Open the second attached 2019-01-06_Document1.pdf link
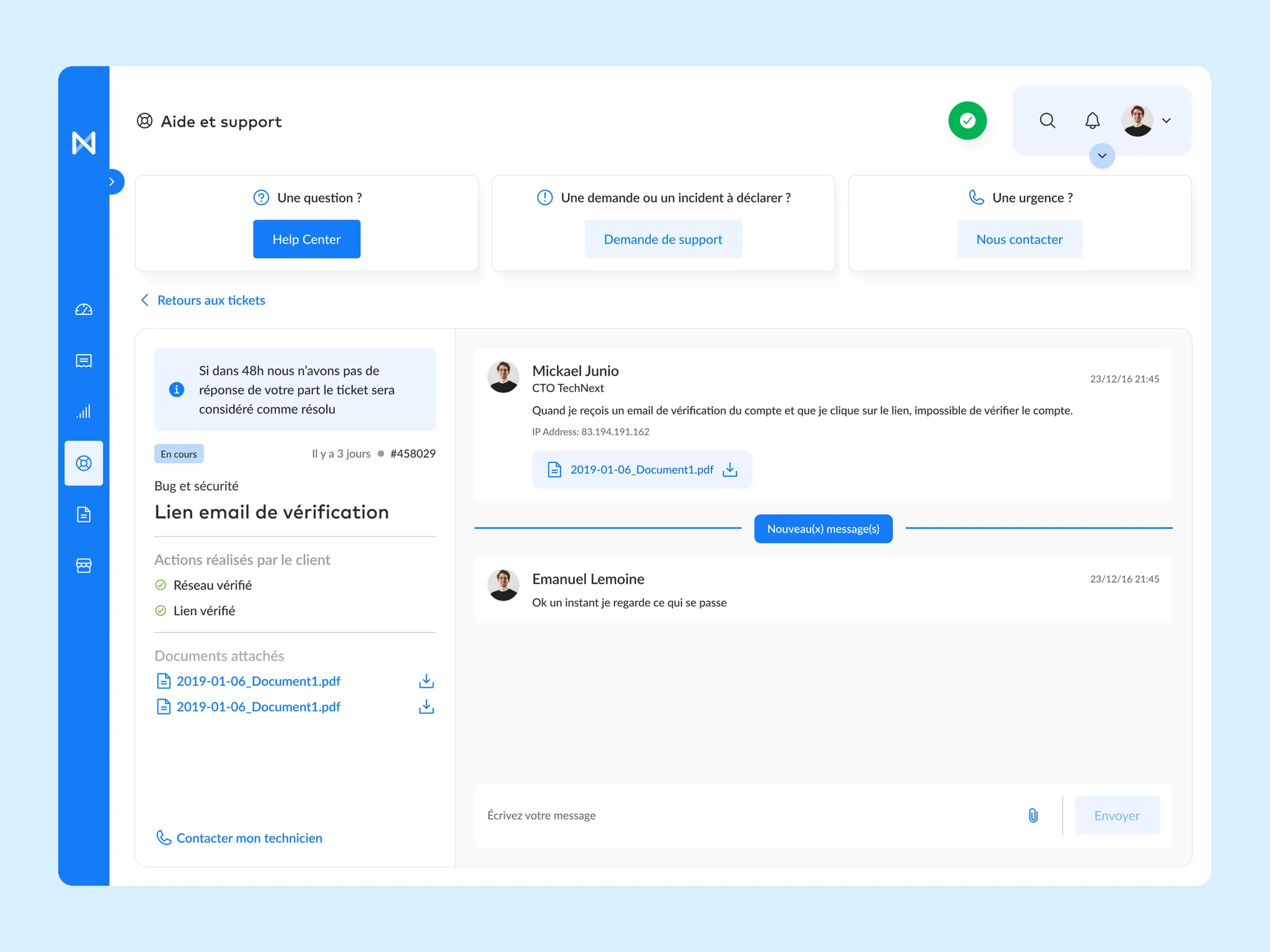 point(249,707)
